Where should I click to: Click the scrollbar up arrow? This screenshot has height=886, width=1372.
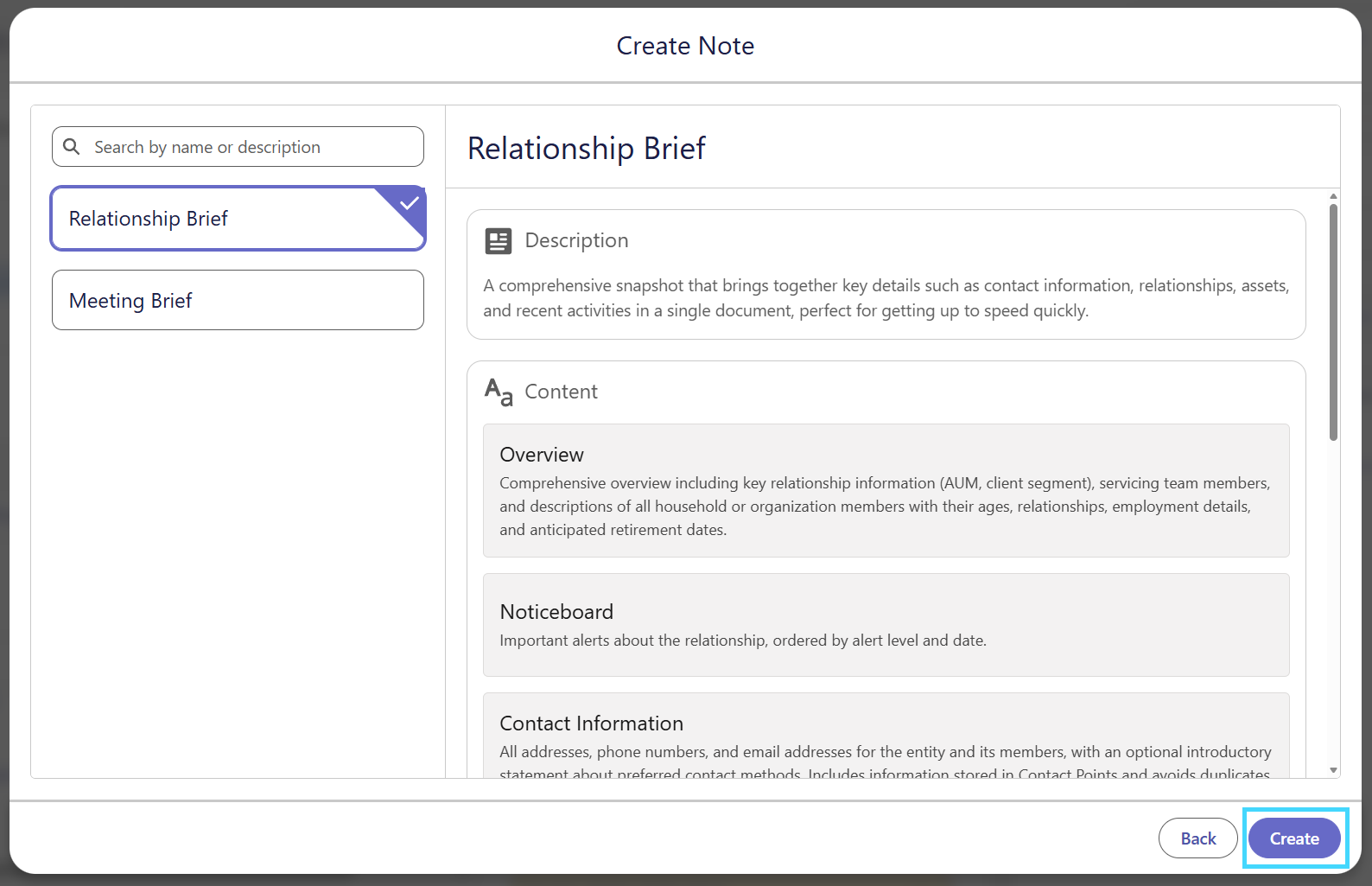point(1333,196)
